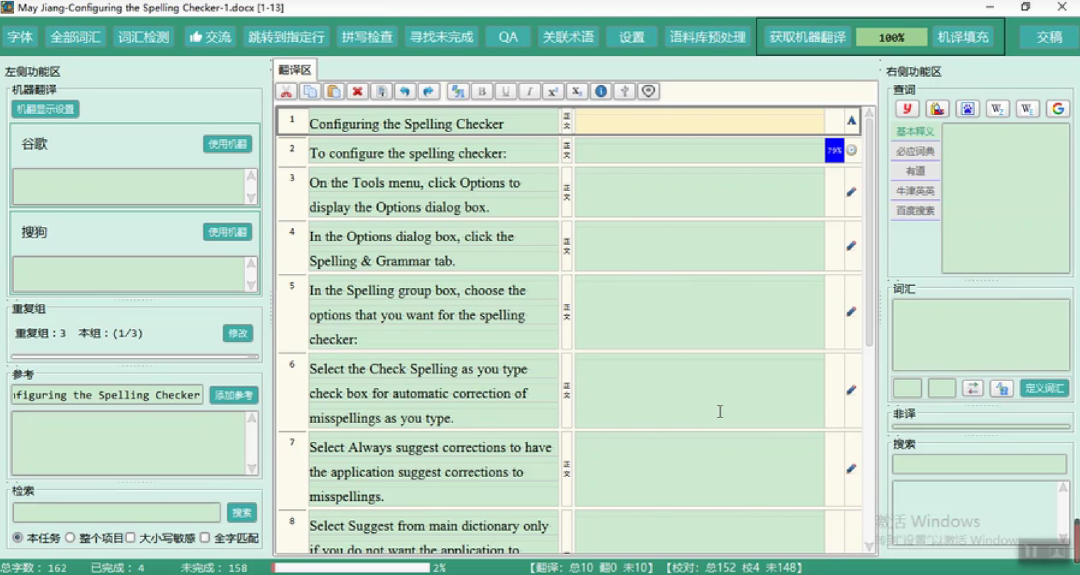Select the 整个项目 radio button
The height and width of the screenshot is (575, 1080).
(70, 538)
